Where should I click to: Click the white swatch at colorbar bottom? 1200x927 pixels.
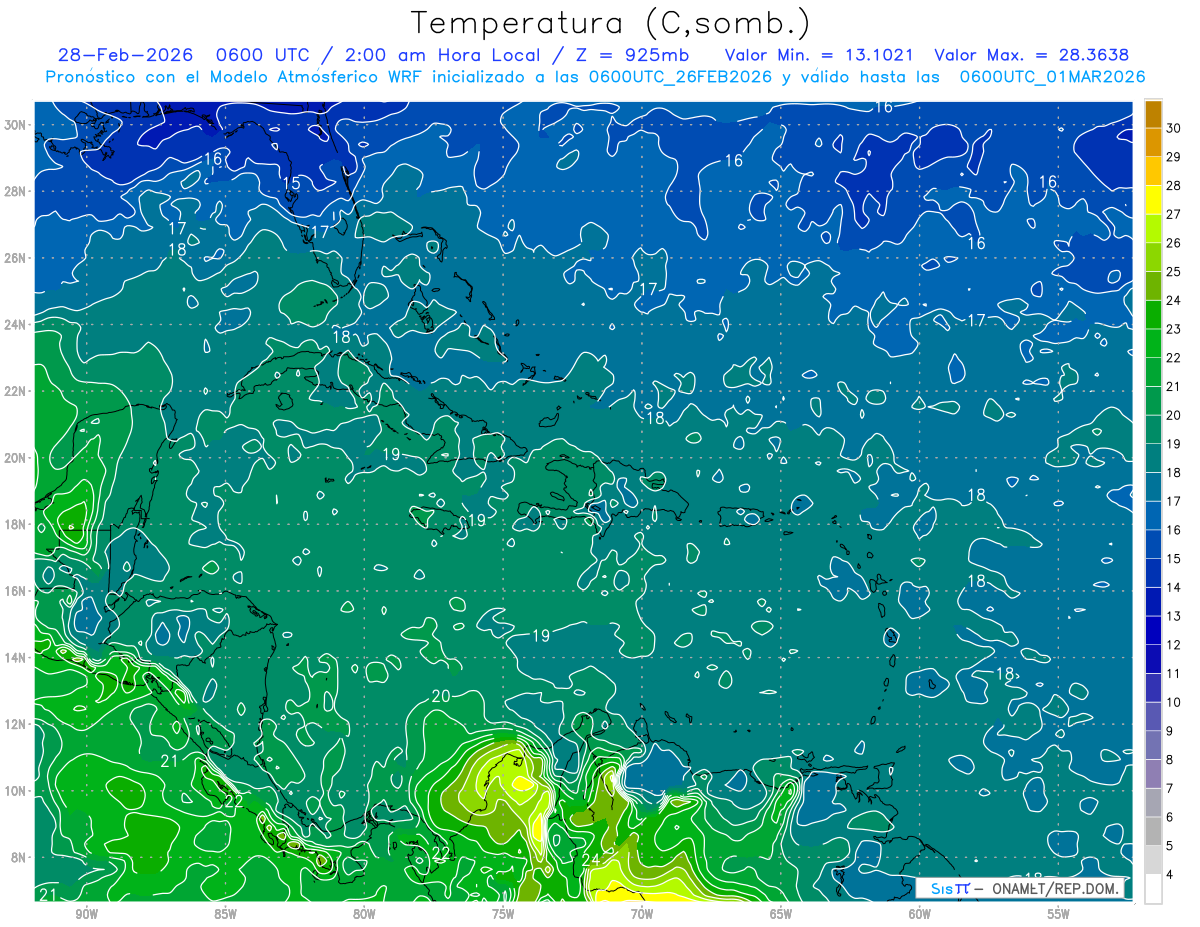1153,888
